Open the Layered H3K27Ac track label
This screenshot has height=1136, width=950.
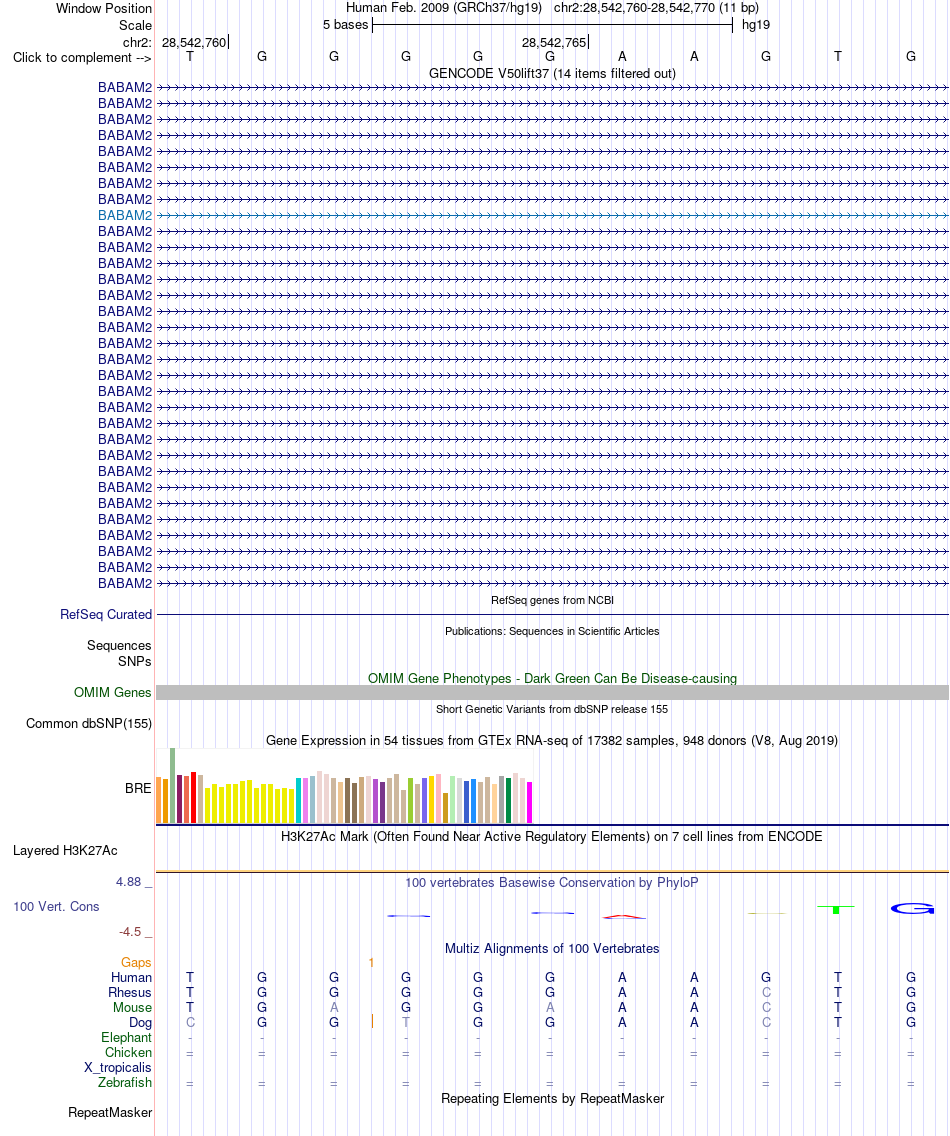[x=65, y=851]
